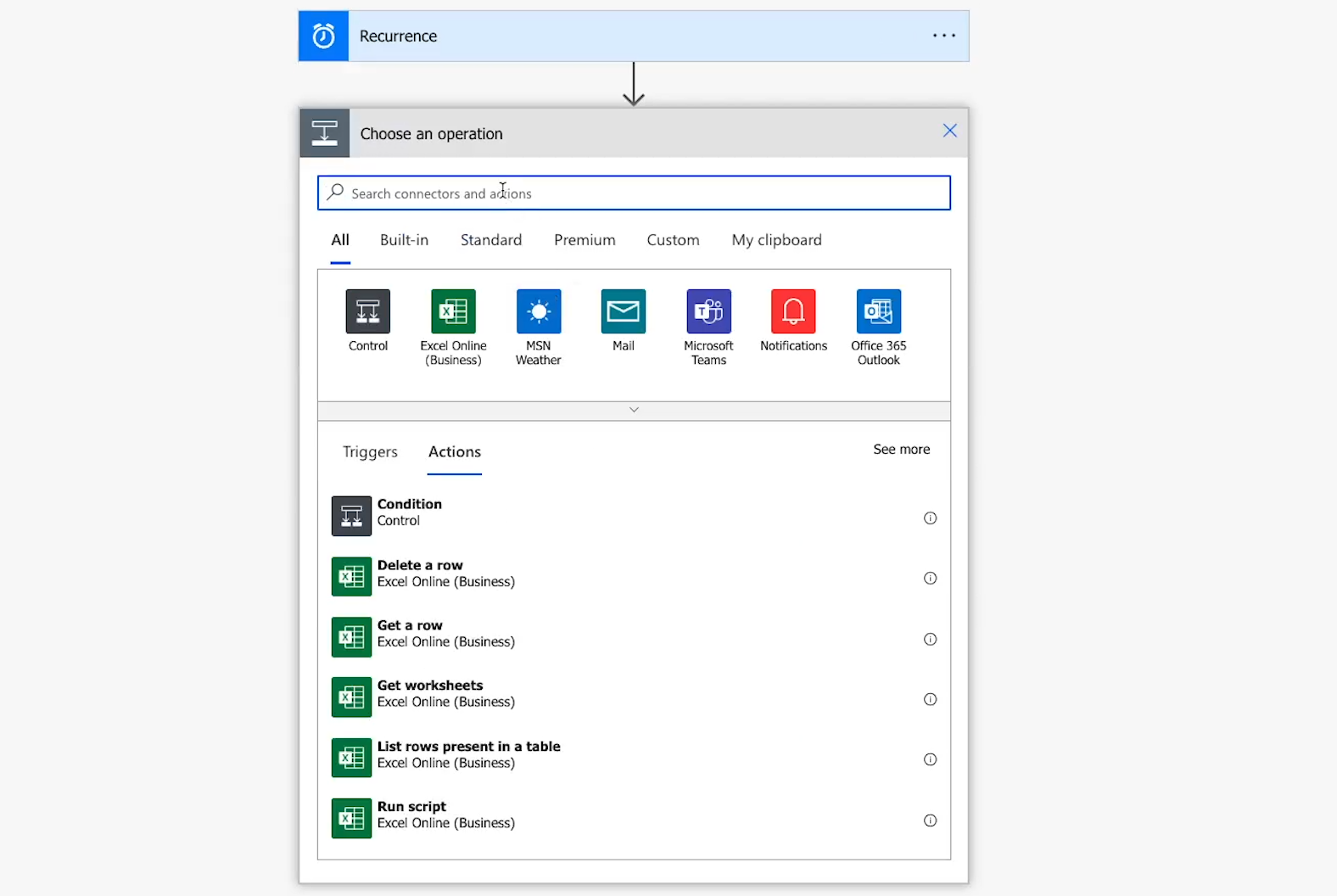This screenshot has width=1337, height=896.
Task: Show info for the Condition action
Action: tap(930, 518)
